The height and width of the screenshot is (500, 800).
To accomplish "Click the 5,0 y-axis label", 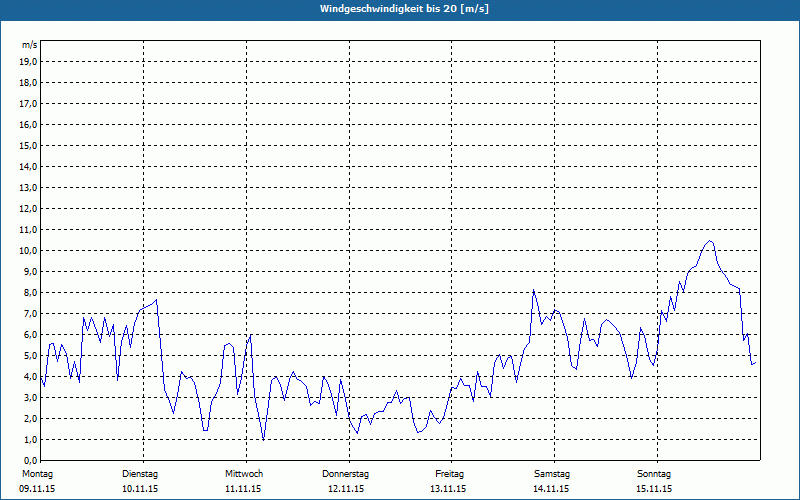I will [x=29, y=356].
